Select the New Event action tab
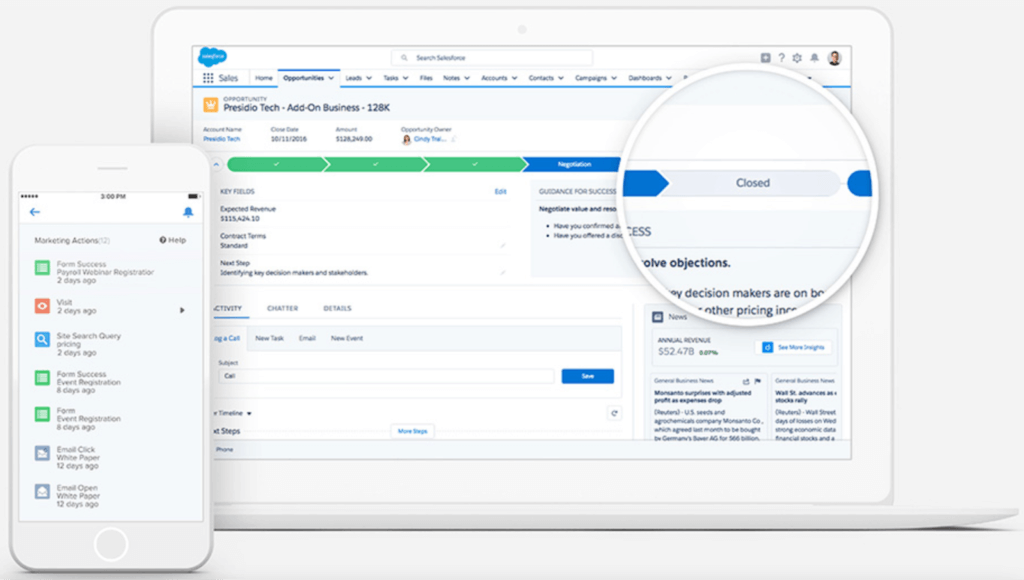1024x580 pixels. pyautogui.click(x=347, y=338)
